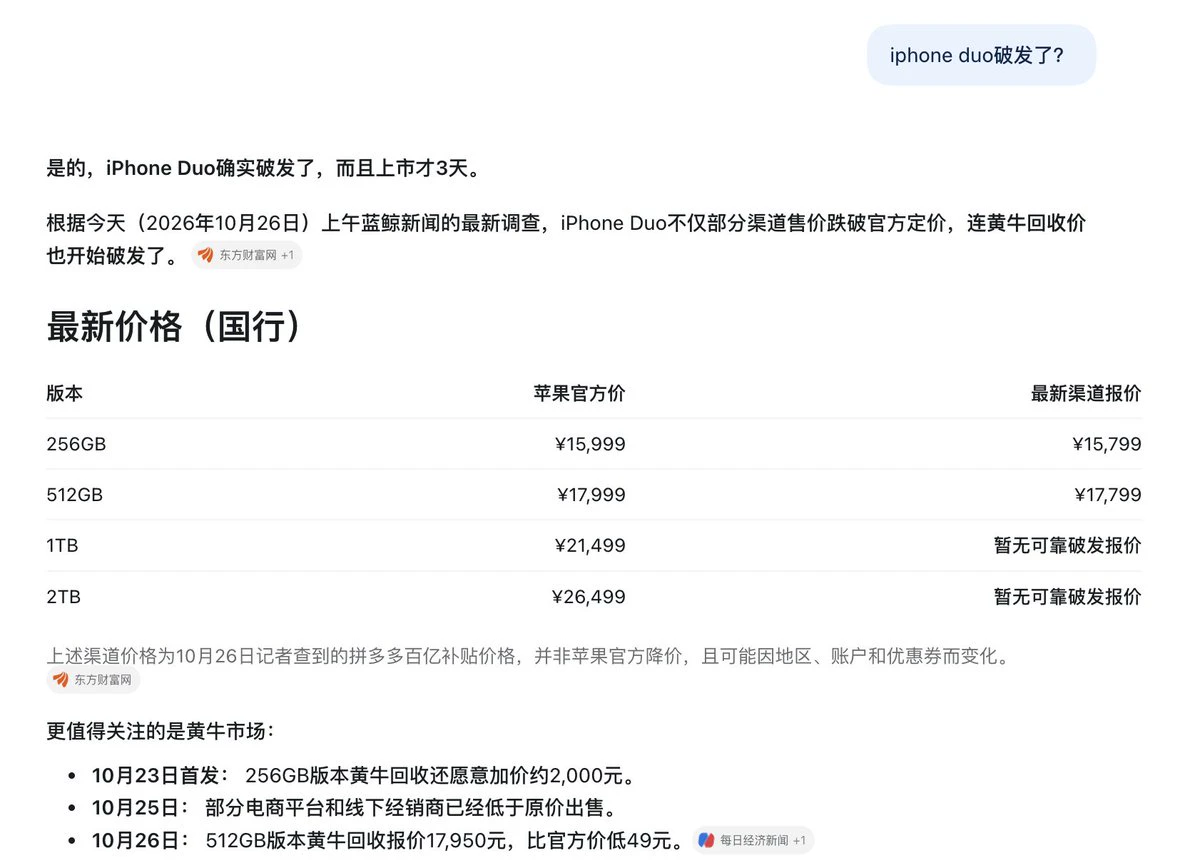1200x868 pixels.
Task: Click the 10月26日 bullet about 512GB版本
Action: 388,840
